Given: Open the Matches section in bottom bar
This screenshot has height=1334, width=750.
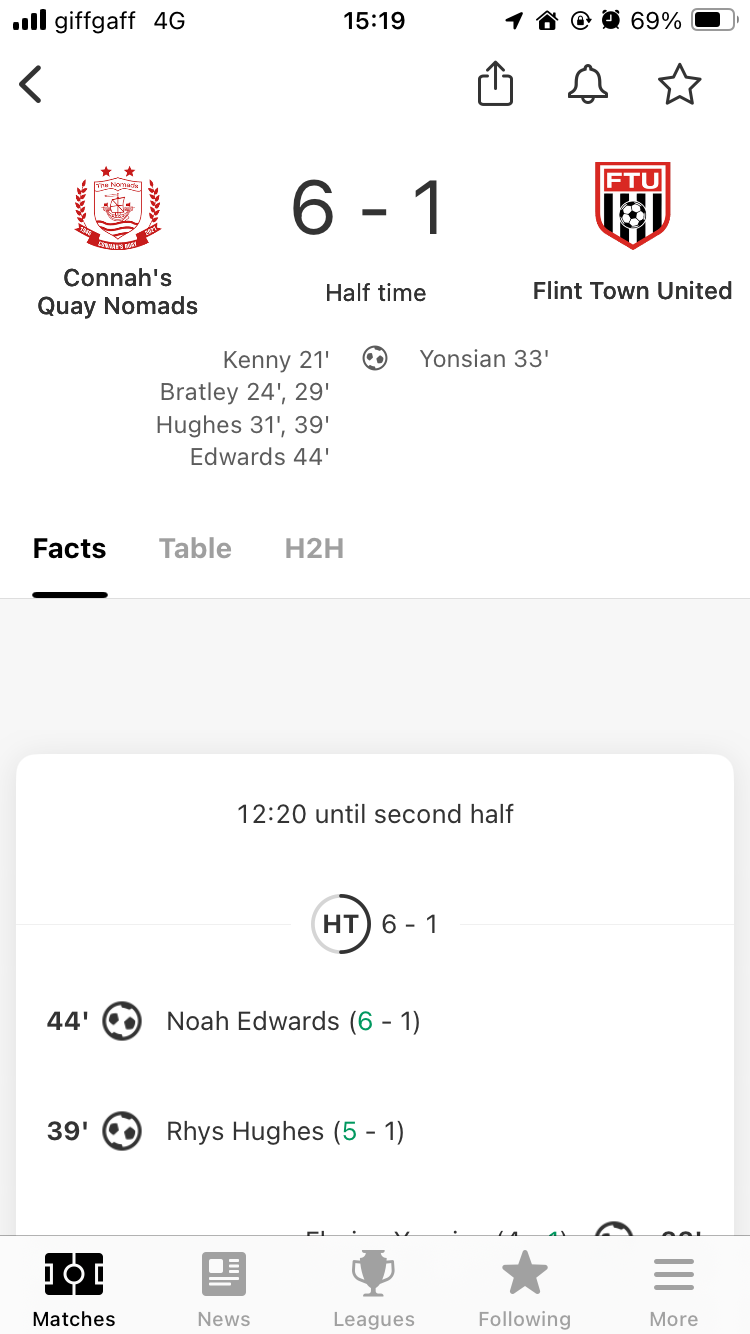Looking at the screenshot, I should [x=74, y=1290].
